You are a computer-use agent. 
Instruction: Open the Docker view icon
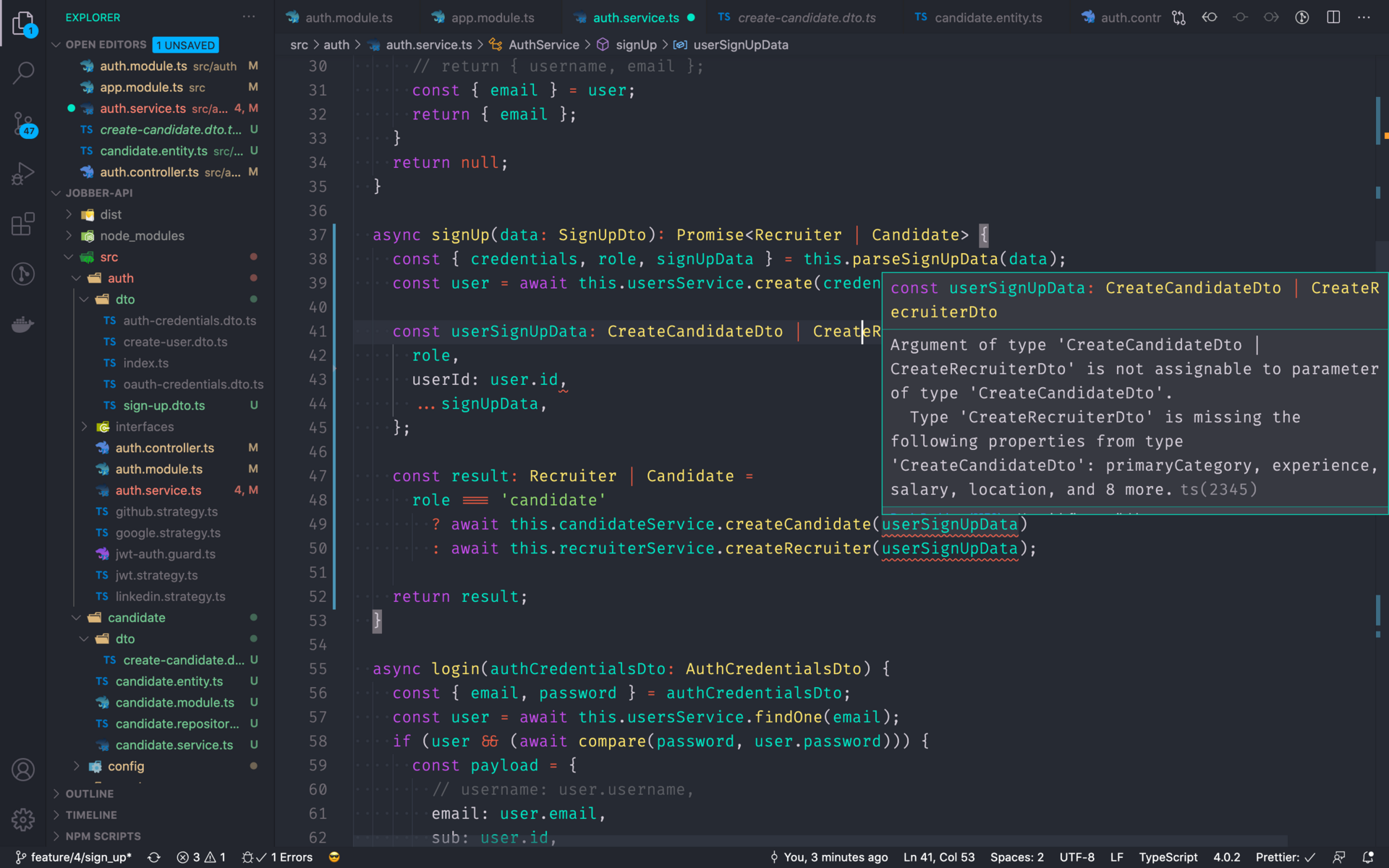(x=23, y=323)
